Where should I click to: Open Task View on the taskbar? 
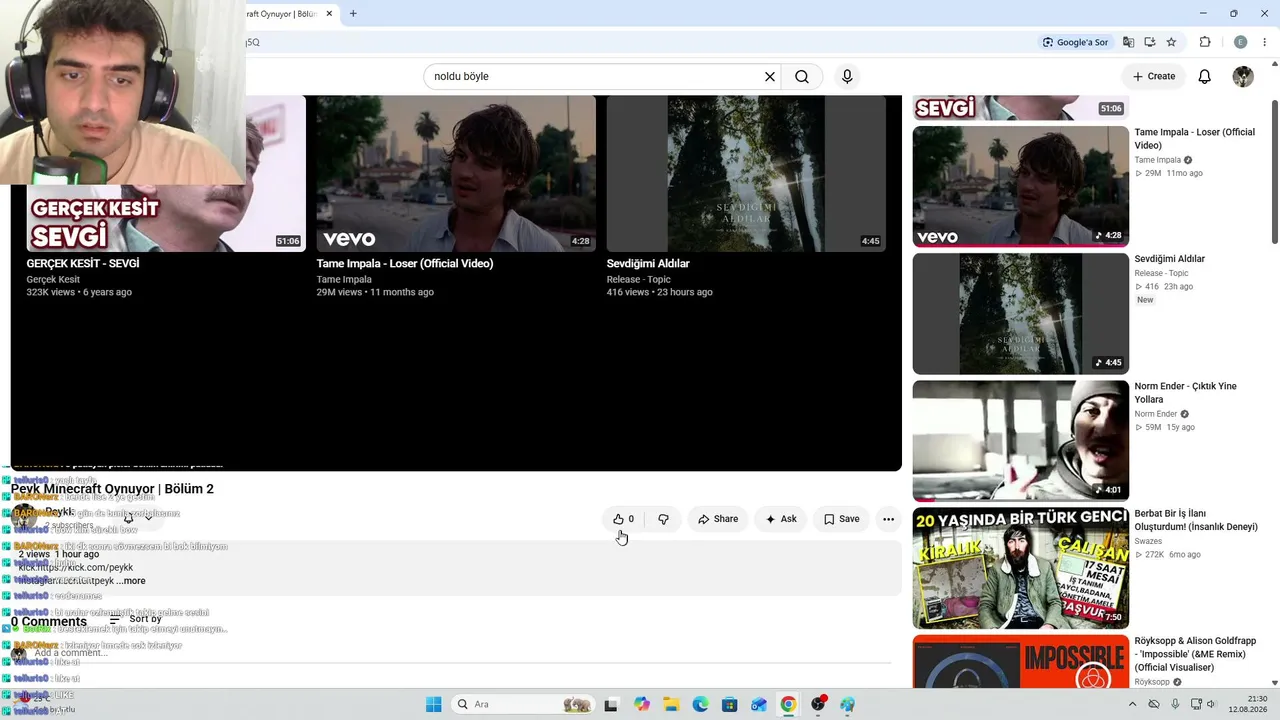click(x=611, y=704)
